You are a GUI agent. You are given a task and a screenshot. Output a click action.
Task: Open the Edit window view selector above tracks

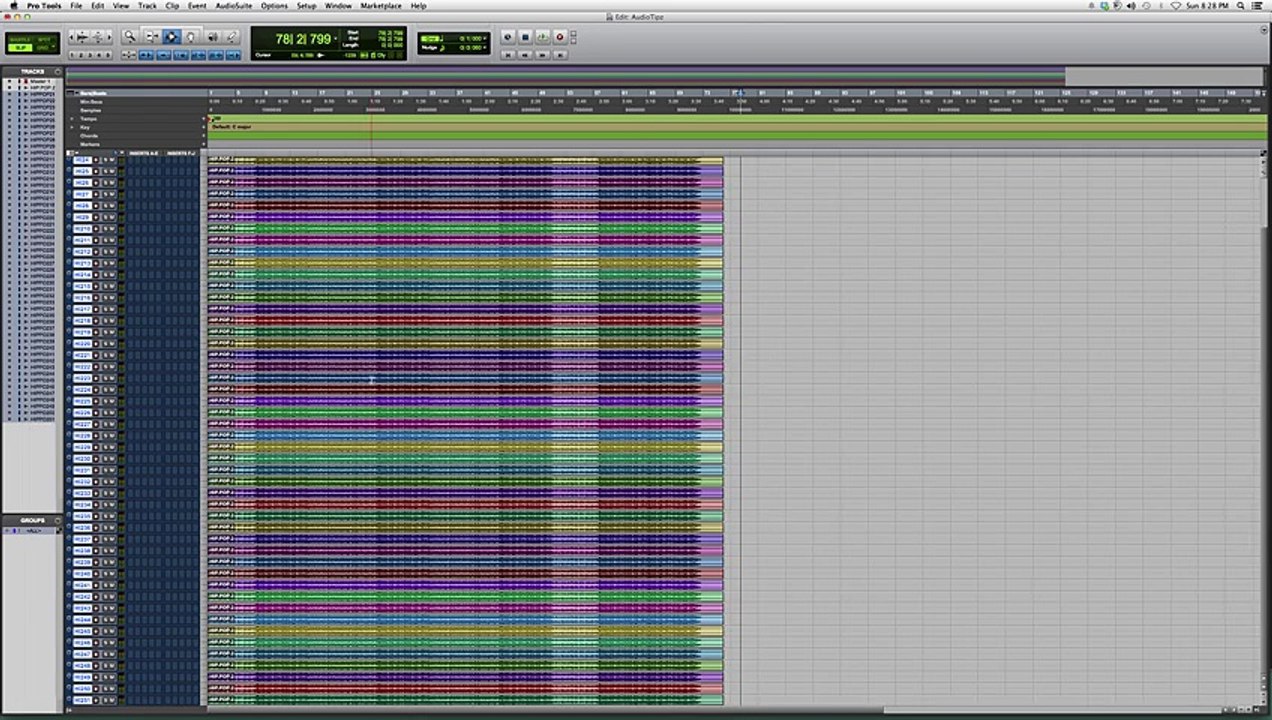pyautogui.click(x=72, y=152)
